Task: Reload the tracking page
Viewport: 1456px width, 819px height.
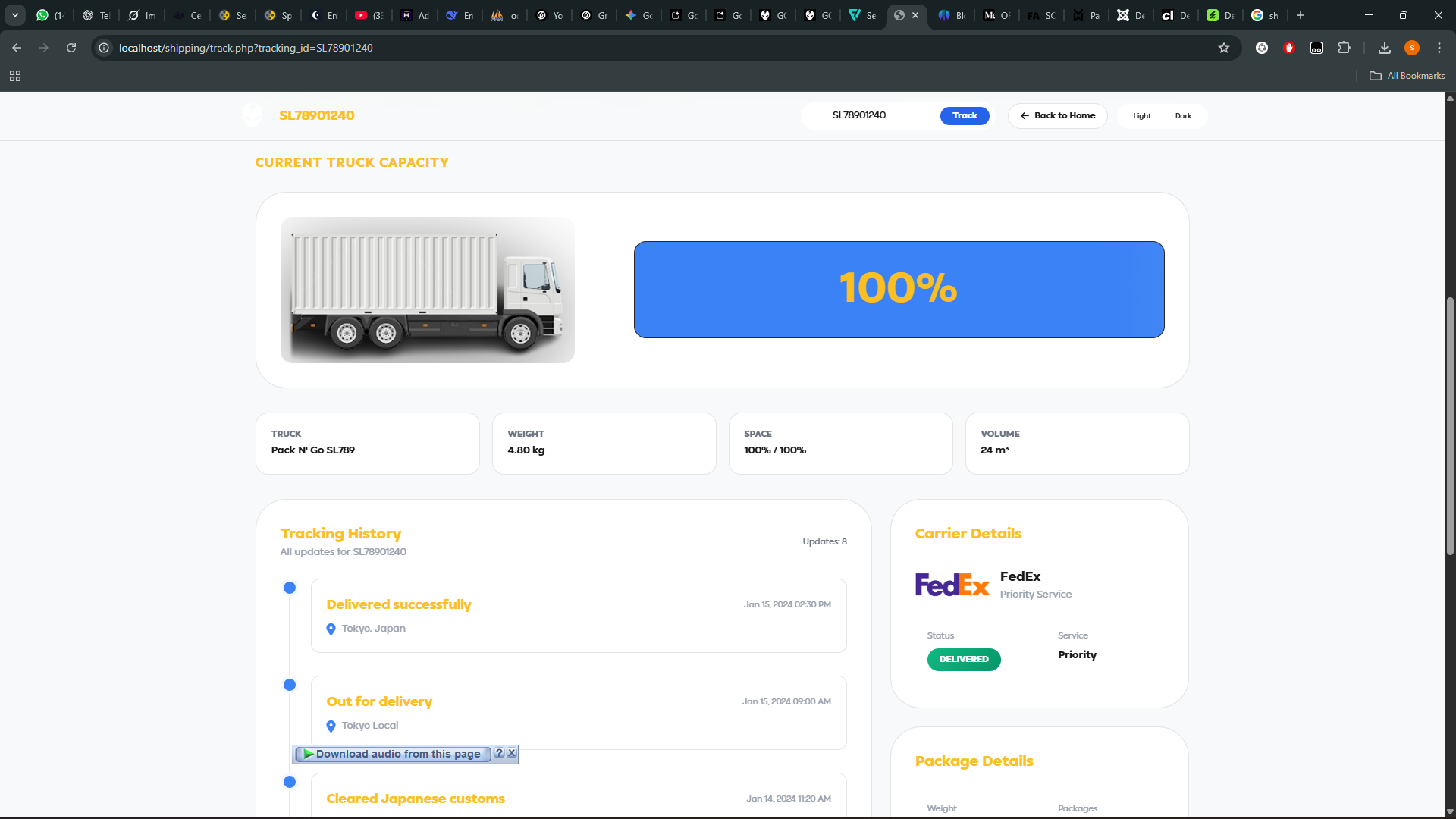Action: [x=71, y=48]
